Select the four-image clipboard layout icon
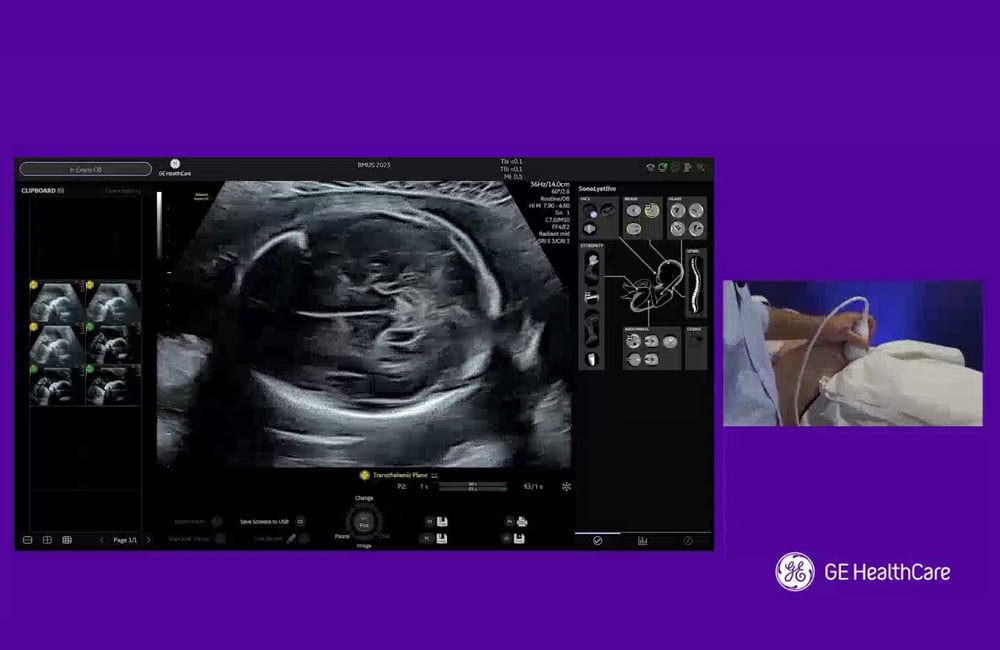1000x650 pixels. pyautogui.click(x=47, y=540)
